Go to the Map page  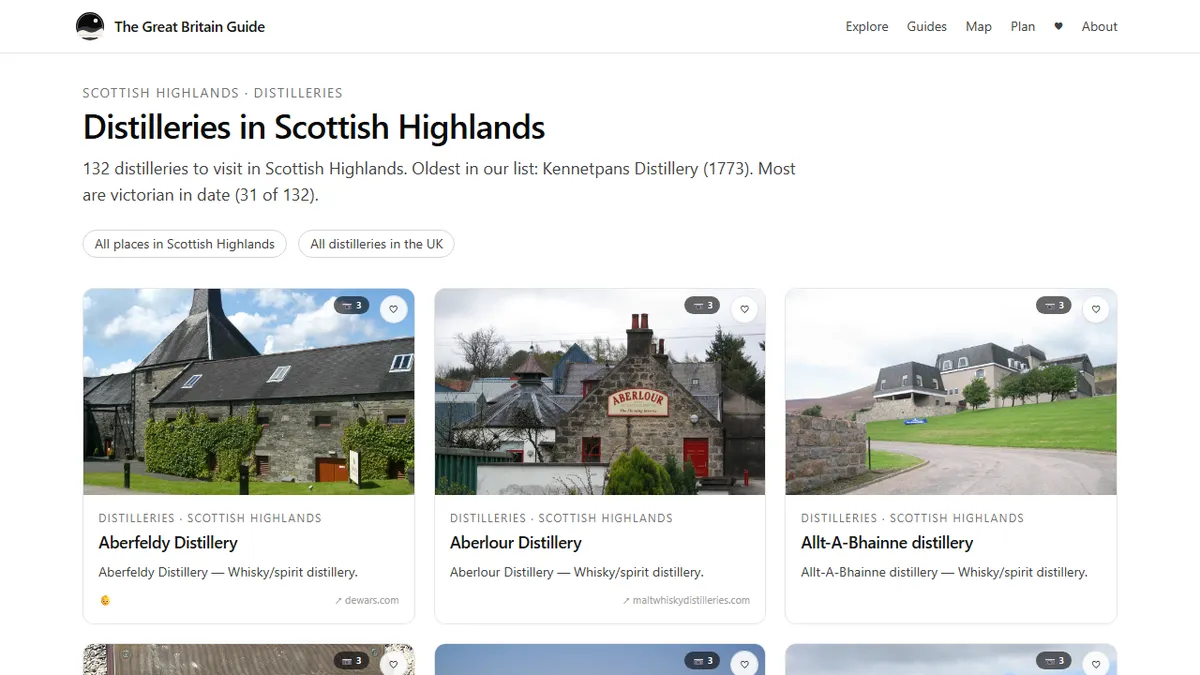point(979,27)
